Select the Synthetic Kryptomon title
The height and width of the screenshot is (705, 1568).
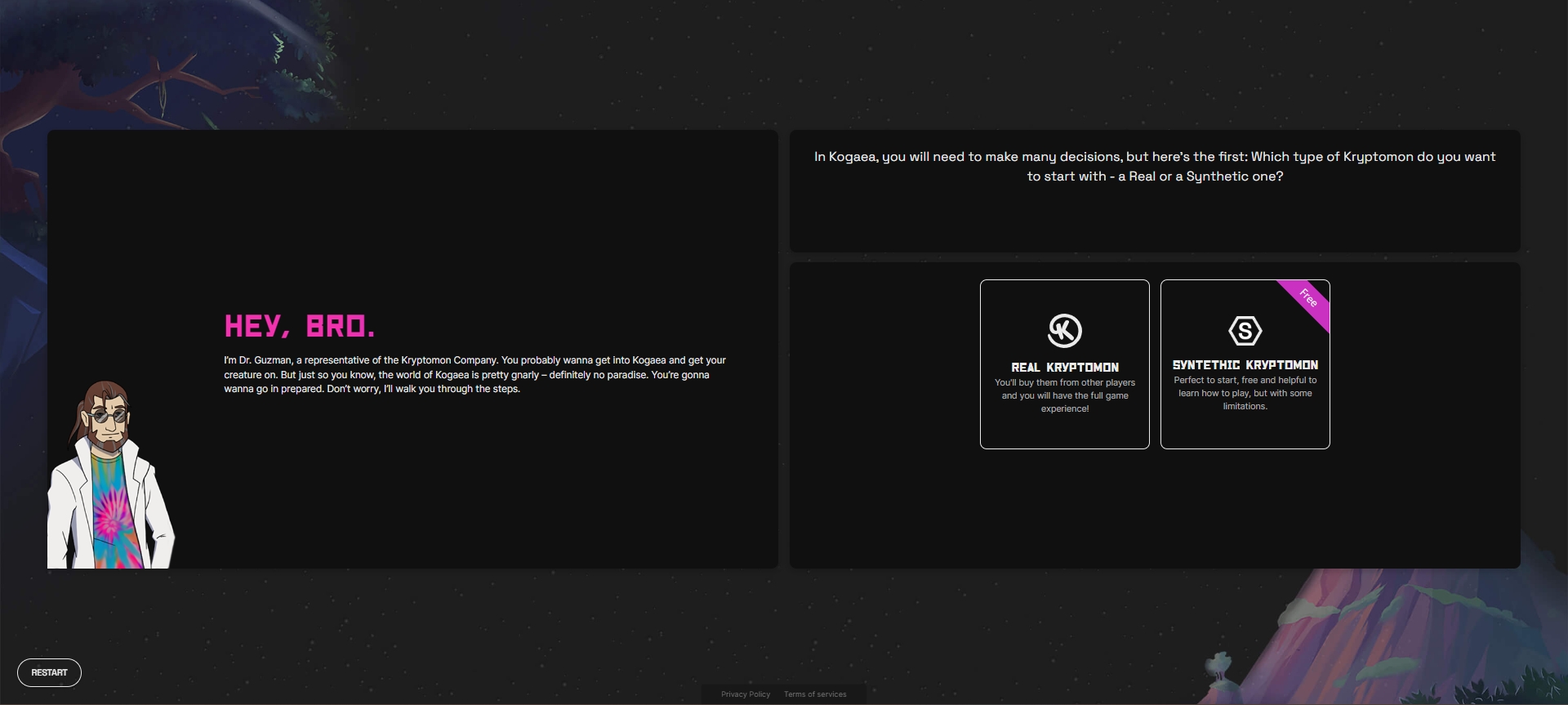point(1245,365)
